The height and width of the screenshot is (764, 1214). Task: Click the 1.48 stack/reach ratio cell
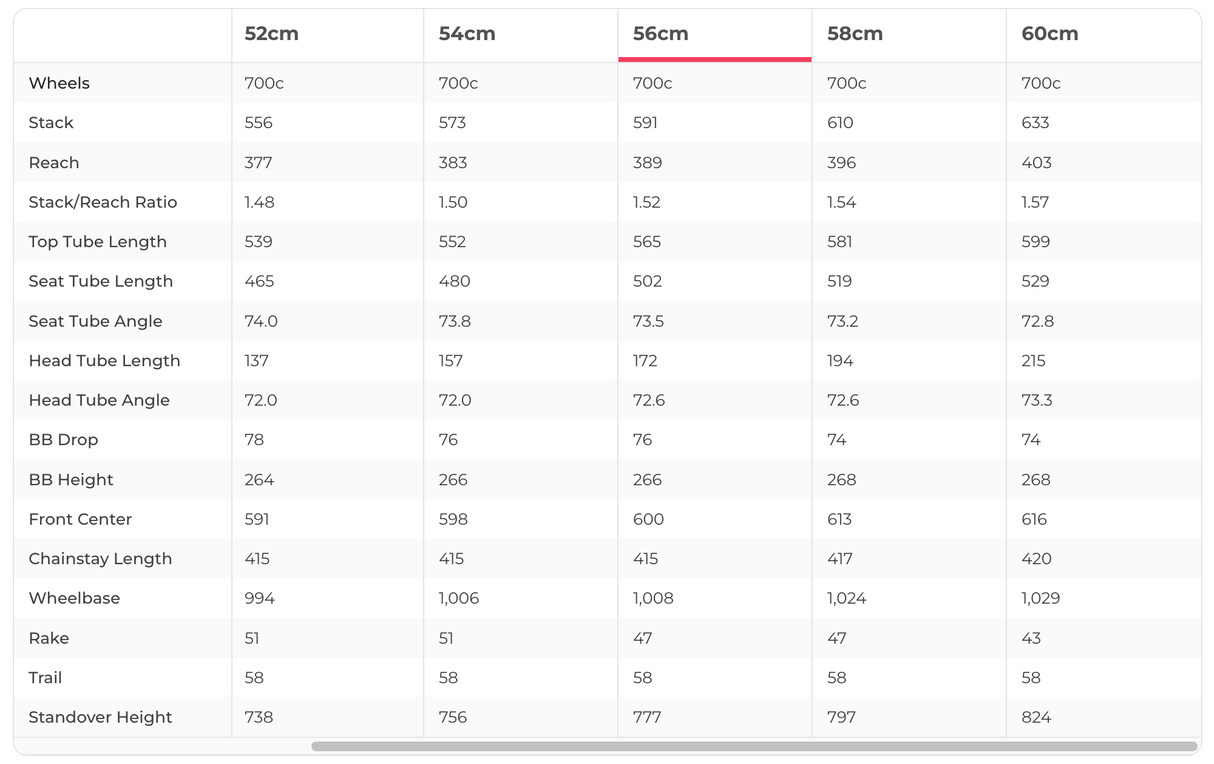[x=259, y=202]
